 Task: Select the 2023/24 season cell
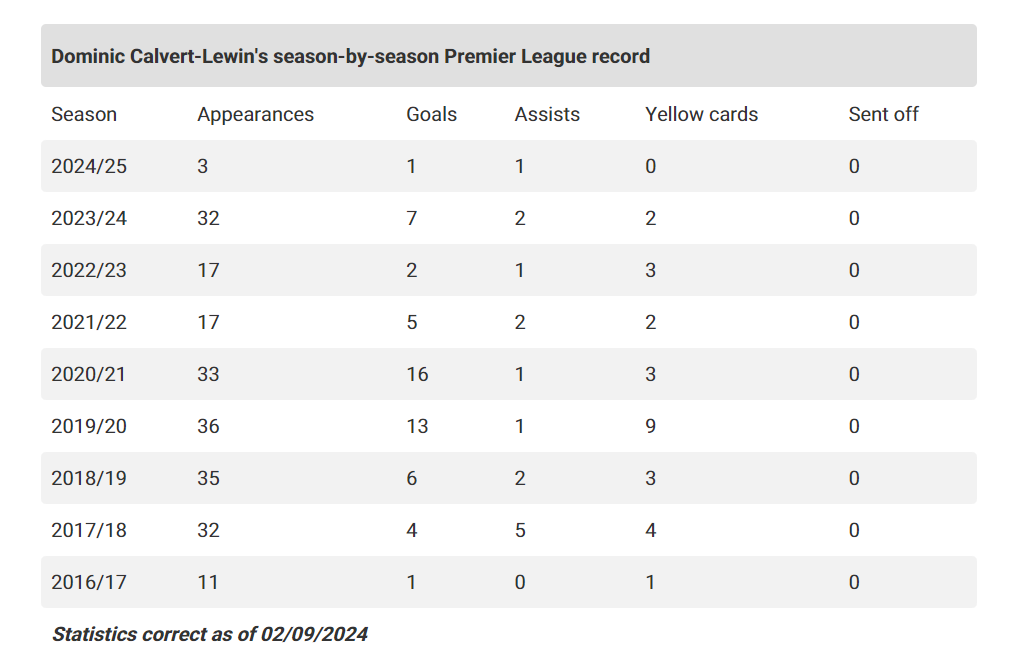tap(89, 218)
